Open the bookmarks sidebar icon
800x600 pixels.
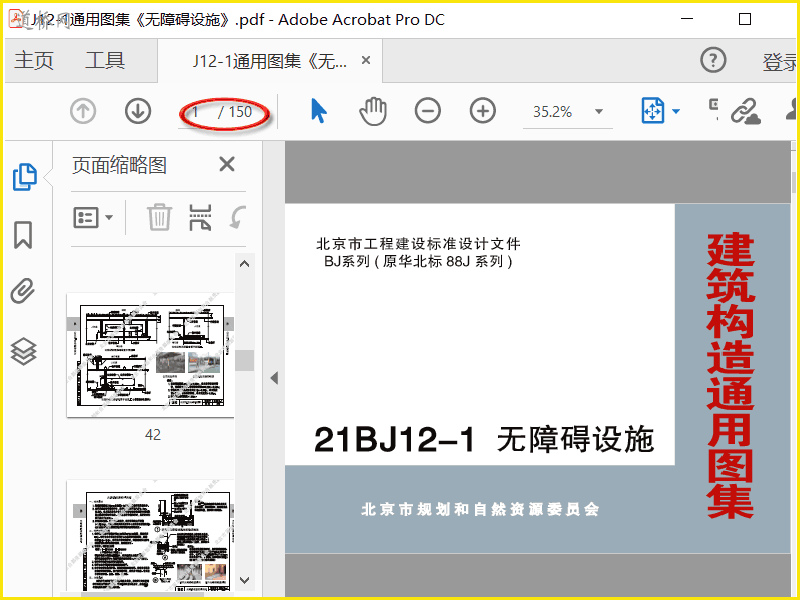tap(23, 235)
